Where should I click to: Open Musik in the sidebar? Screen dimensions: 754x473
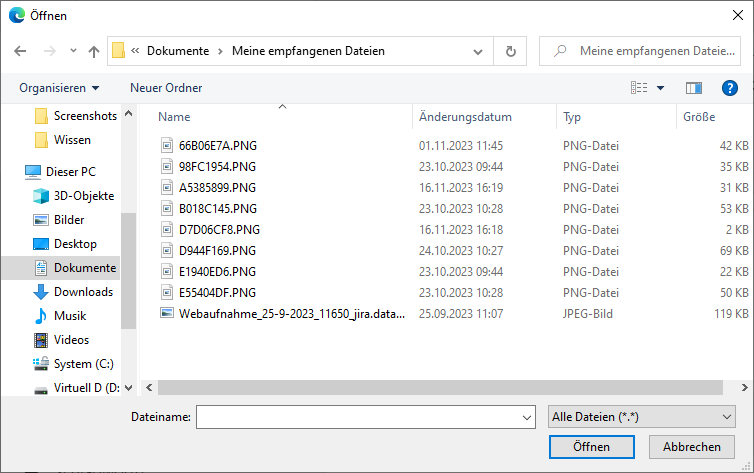(x=60, y=316)
